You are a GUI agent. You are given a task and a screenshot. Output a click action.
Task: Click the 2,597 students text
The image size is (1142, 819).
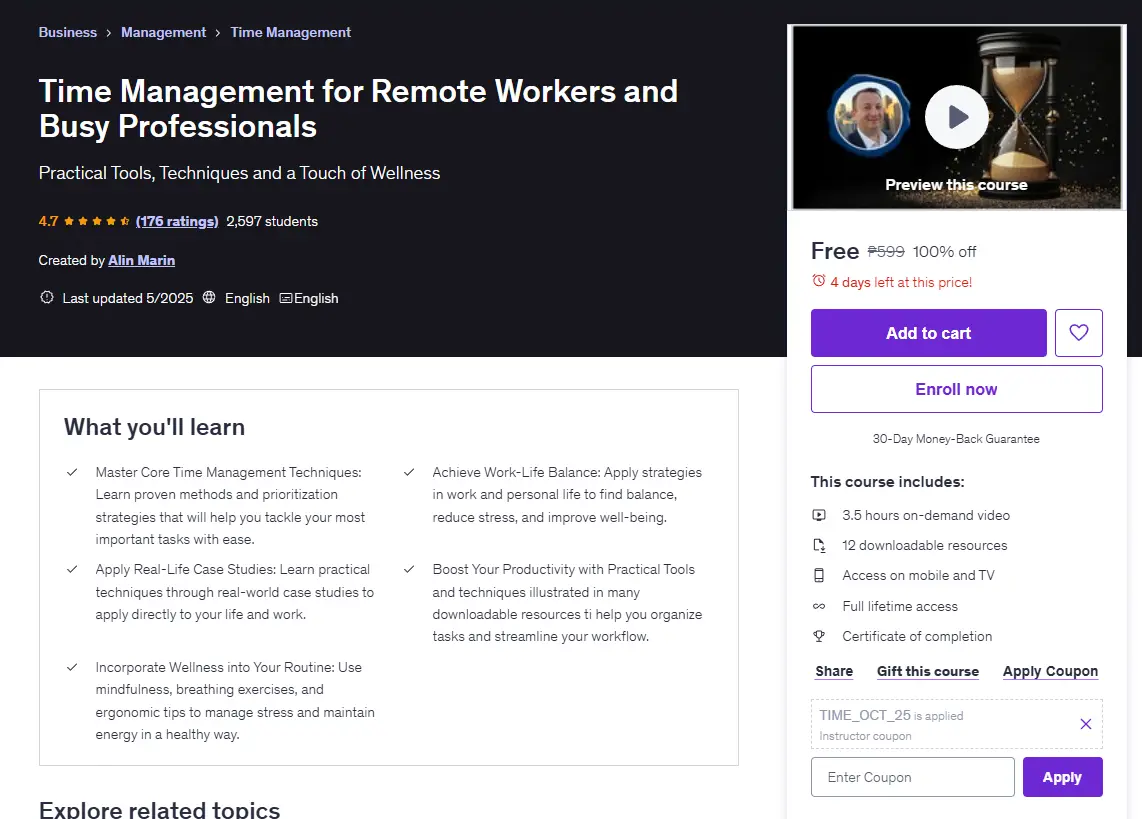tap(272, 221)
